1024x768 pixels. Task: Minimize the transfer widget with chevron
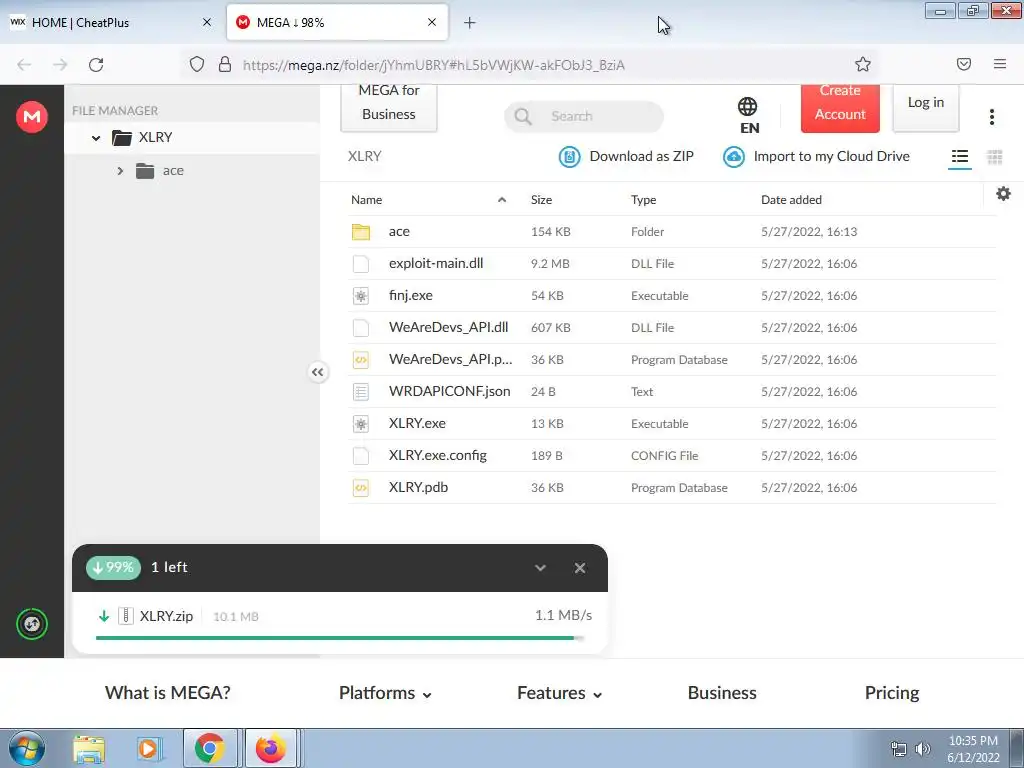[x=540, y=568]
